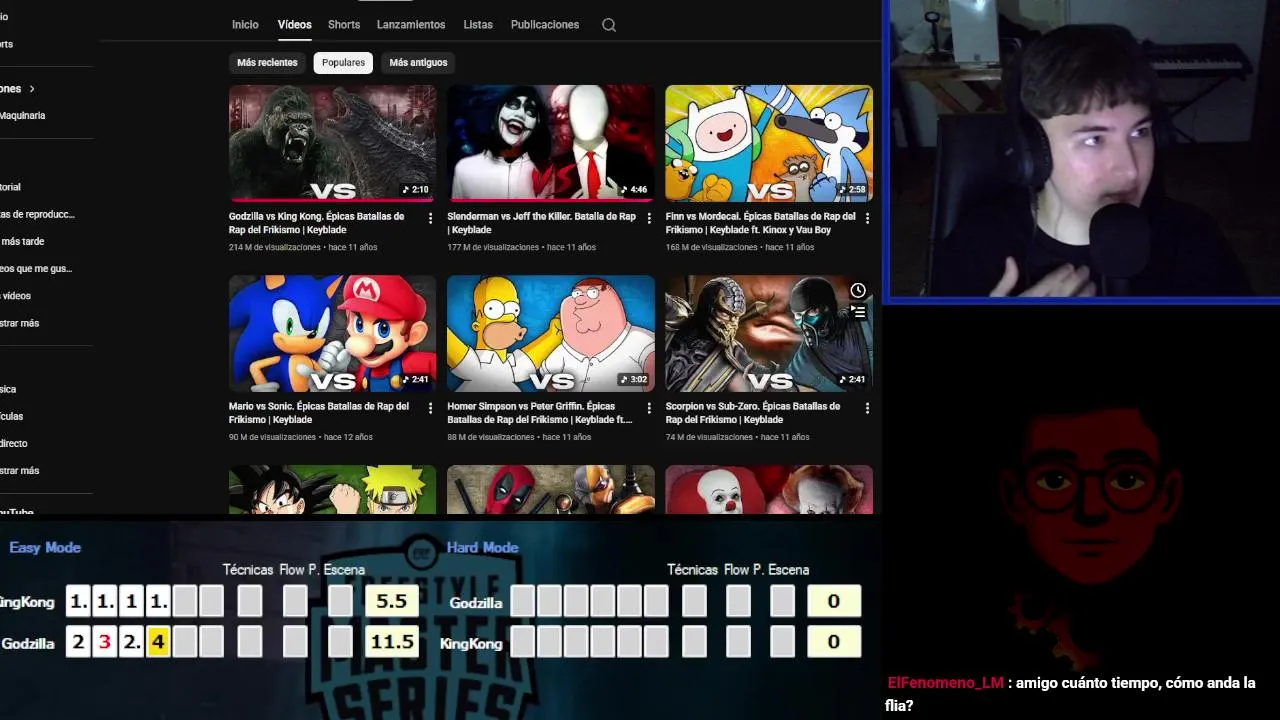Open options menu for Slenderman vs Jeff the Killer video

[x=649, y=218]
